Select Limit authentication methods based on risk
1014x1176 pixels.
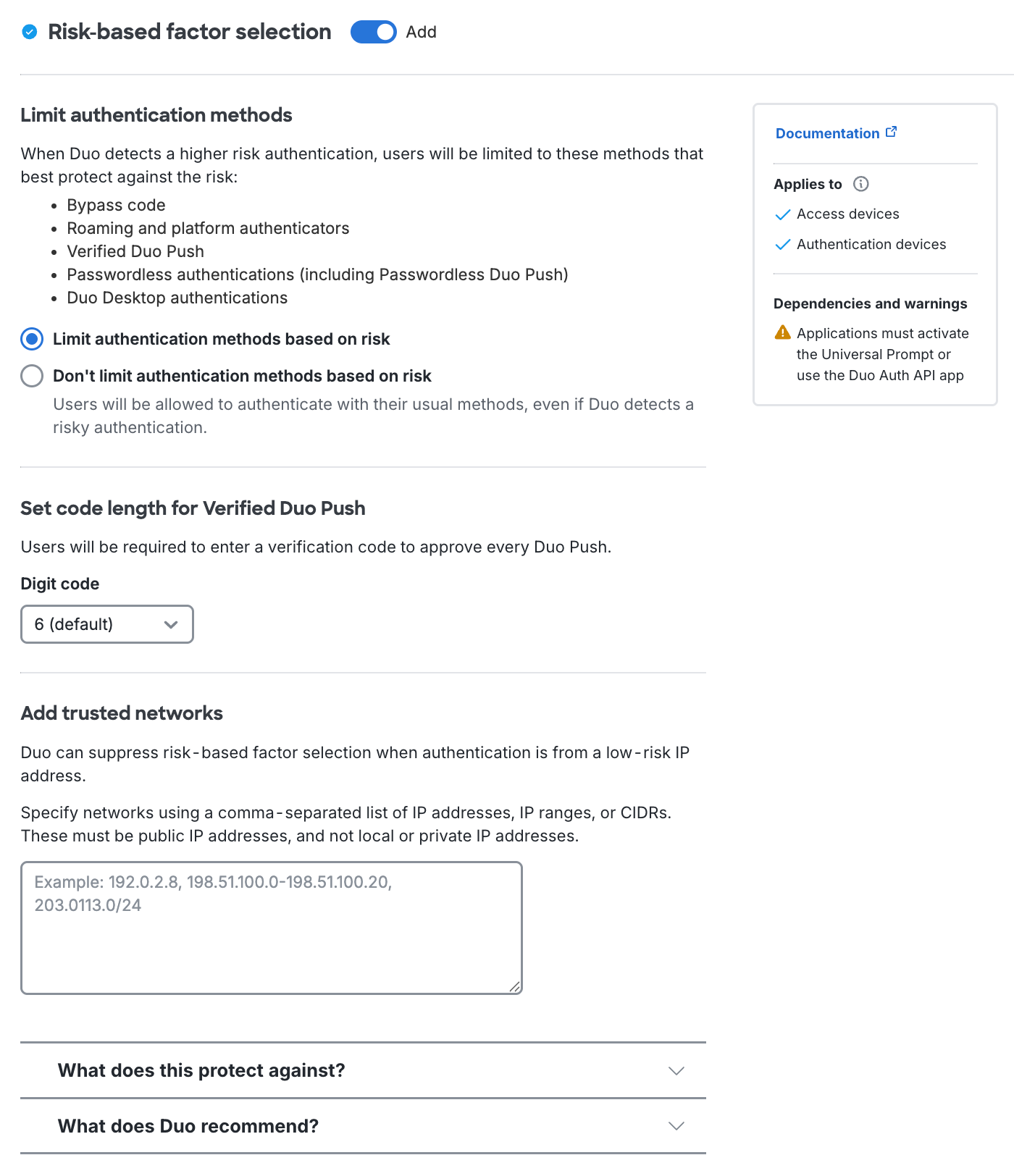(32, 338)
